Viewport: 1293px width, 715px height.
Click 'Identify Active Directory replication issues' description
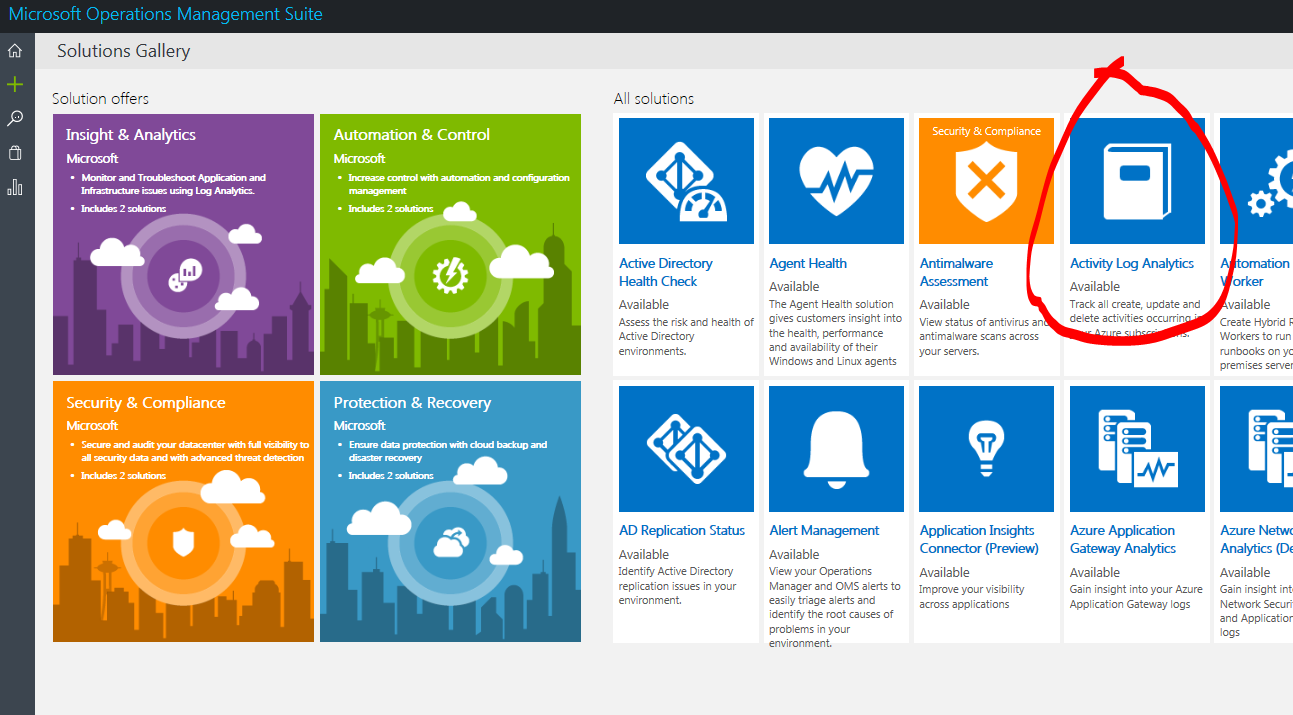[678, 586]
